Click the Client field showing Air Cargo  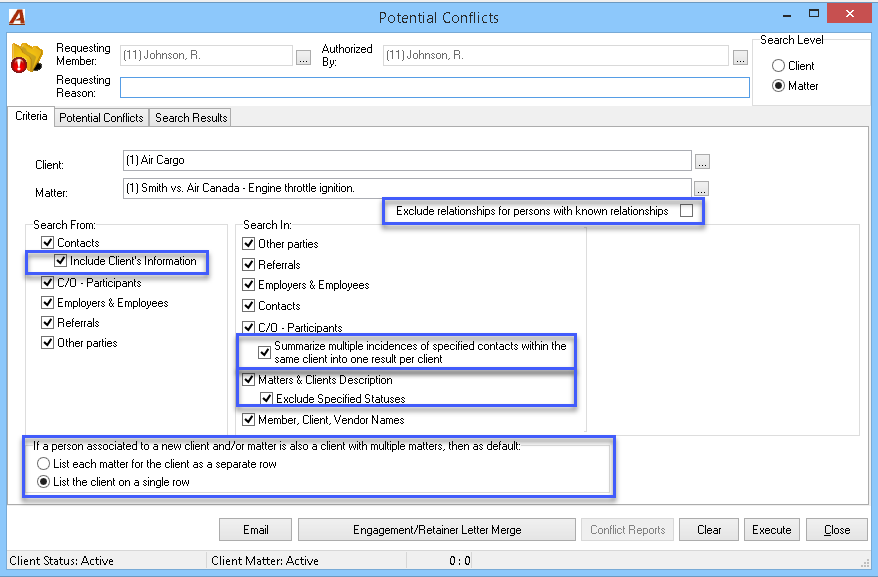pyautogui.click(x=407, y=160)
